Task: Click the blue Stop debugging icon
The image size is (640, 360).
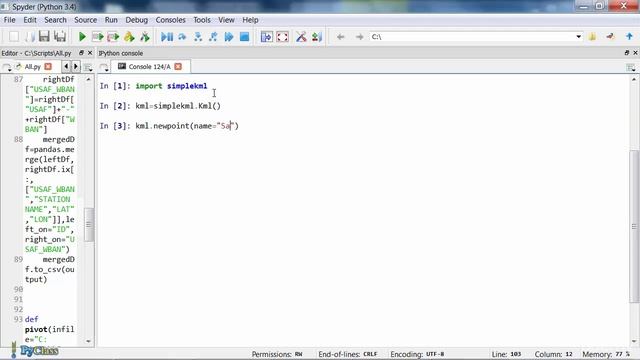Action: coord(244,37)
